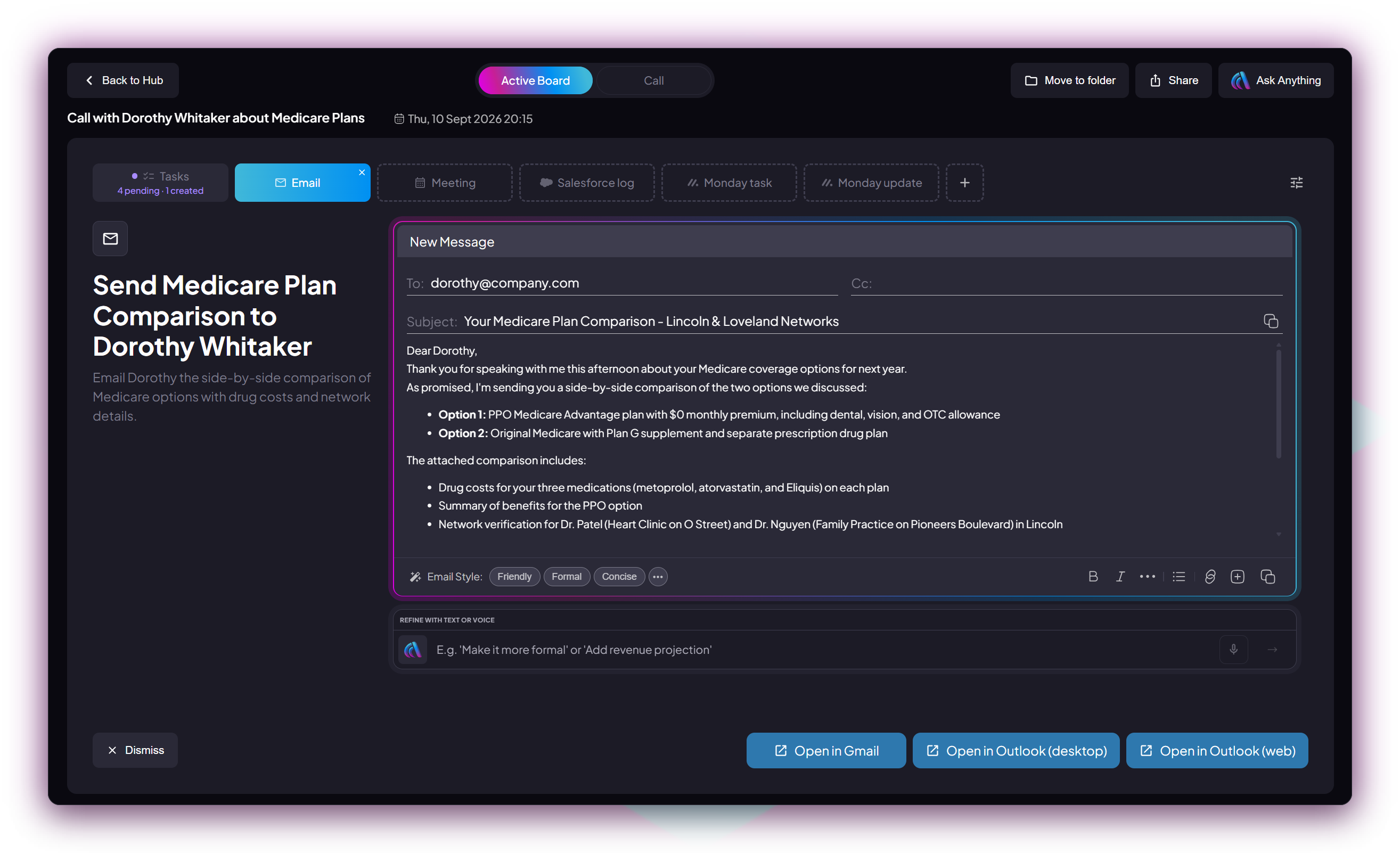
Task: Click the To recipient field
Action: click(622, 283)
